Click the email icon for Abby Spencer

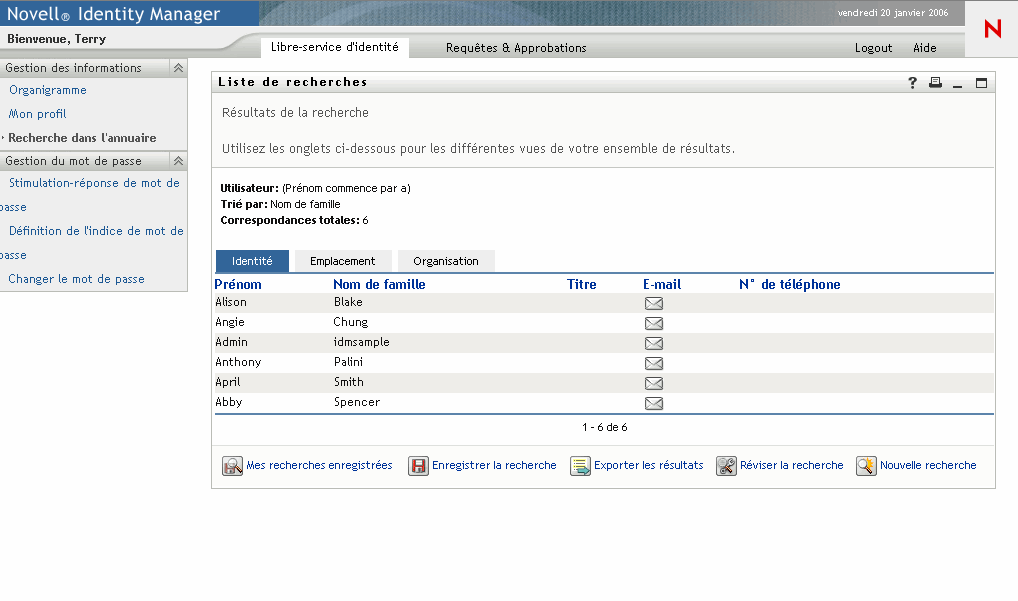coord(654,404)
